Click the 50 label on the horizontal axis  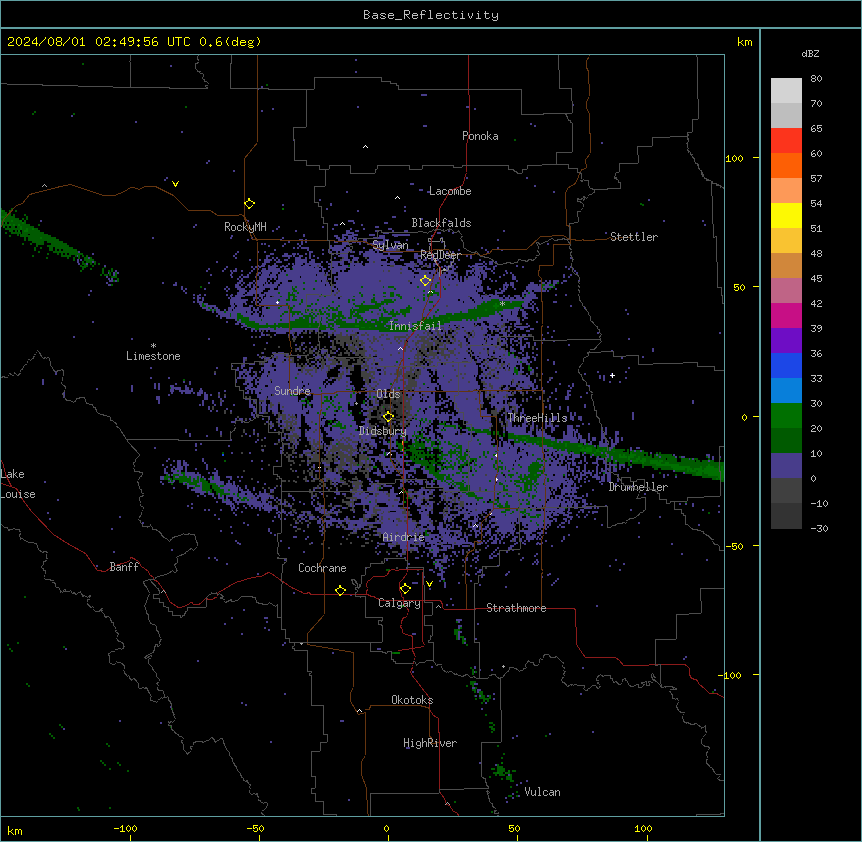pyautogui.click(x=514, y=828)
